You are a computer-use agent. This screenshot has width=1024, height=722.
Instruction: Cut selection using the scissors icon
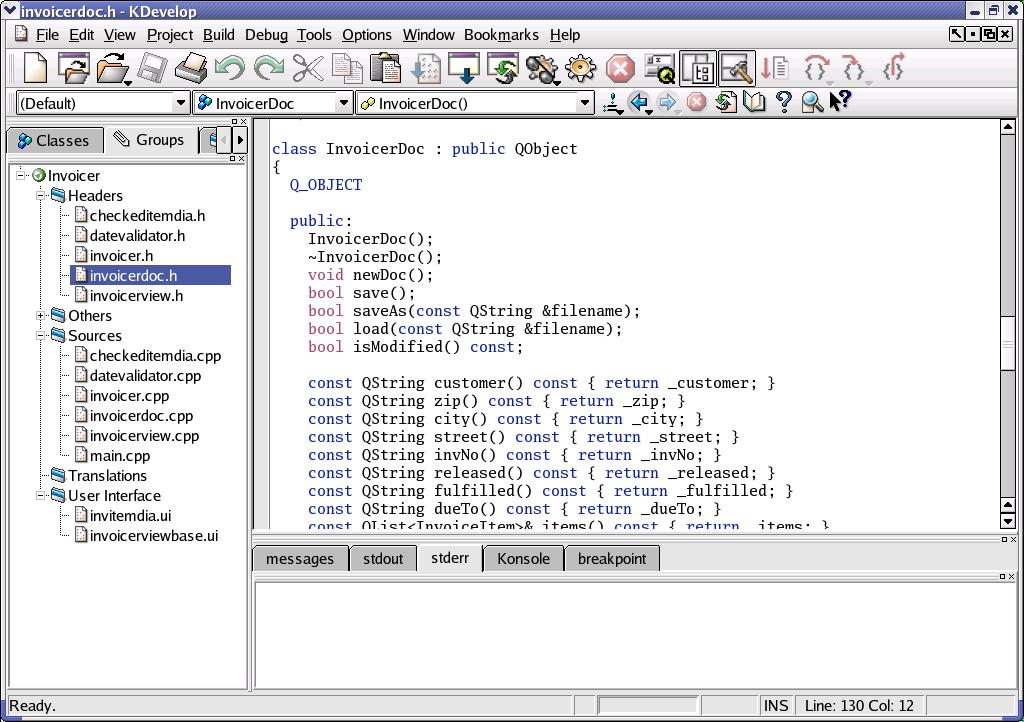(x=308, y=68)
